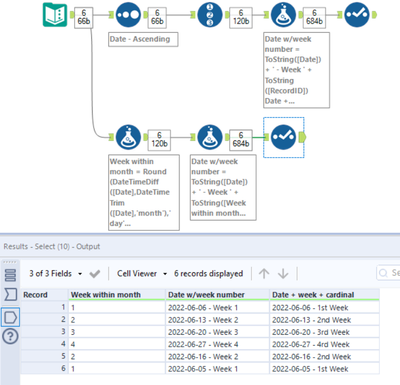Click the 6 records displayed label
The image size is (400, 385).
pyautogui.click(x=208, y=274)
